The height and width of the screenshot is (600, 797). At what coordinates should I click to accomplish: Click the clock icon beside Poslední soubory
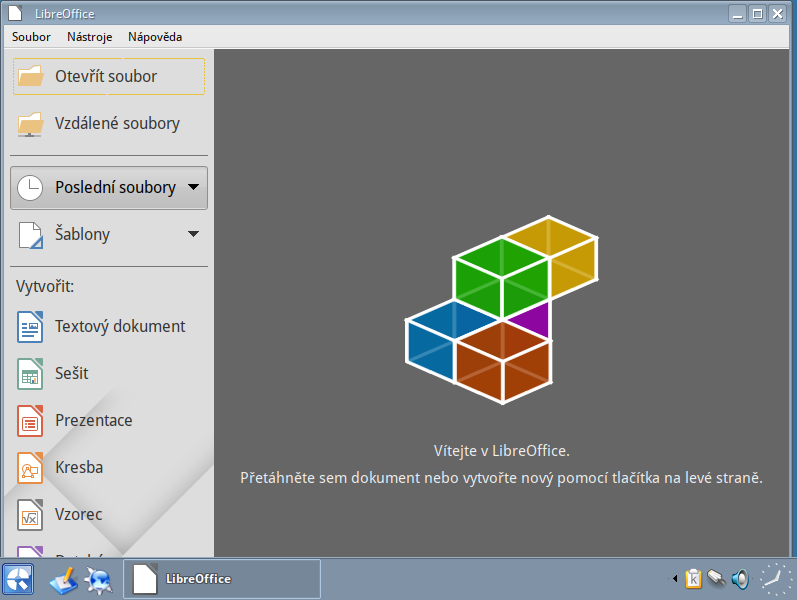(30, 188)
